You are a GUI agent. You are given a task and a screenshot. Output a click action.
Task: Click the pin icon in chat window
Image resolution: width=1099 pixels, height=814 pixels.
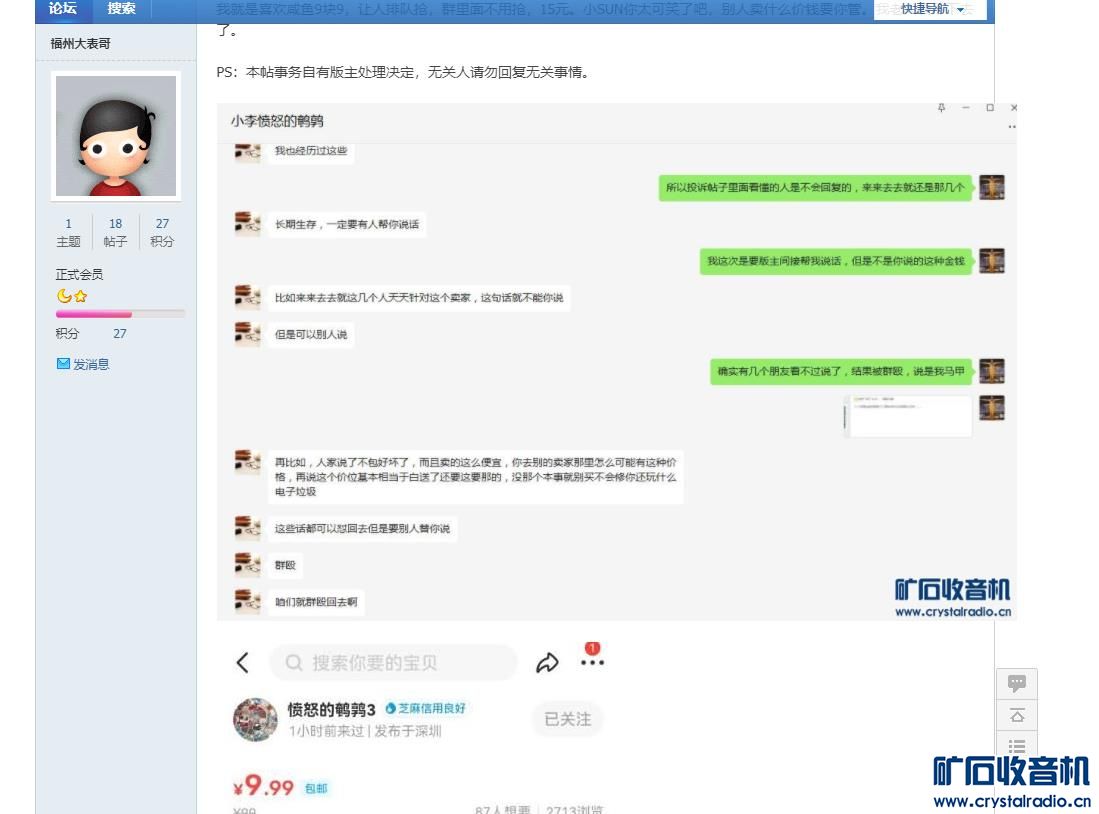pos(941,107)
